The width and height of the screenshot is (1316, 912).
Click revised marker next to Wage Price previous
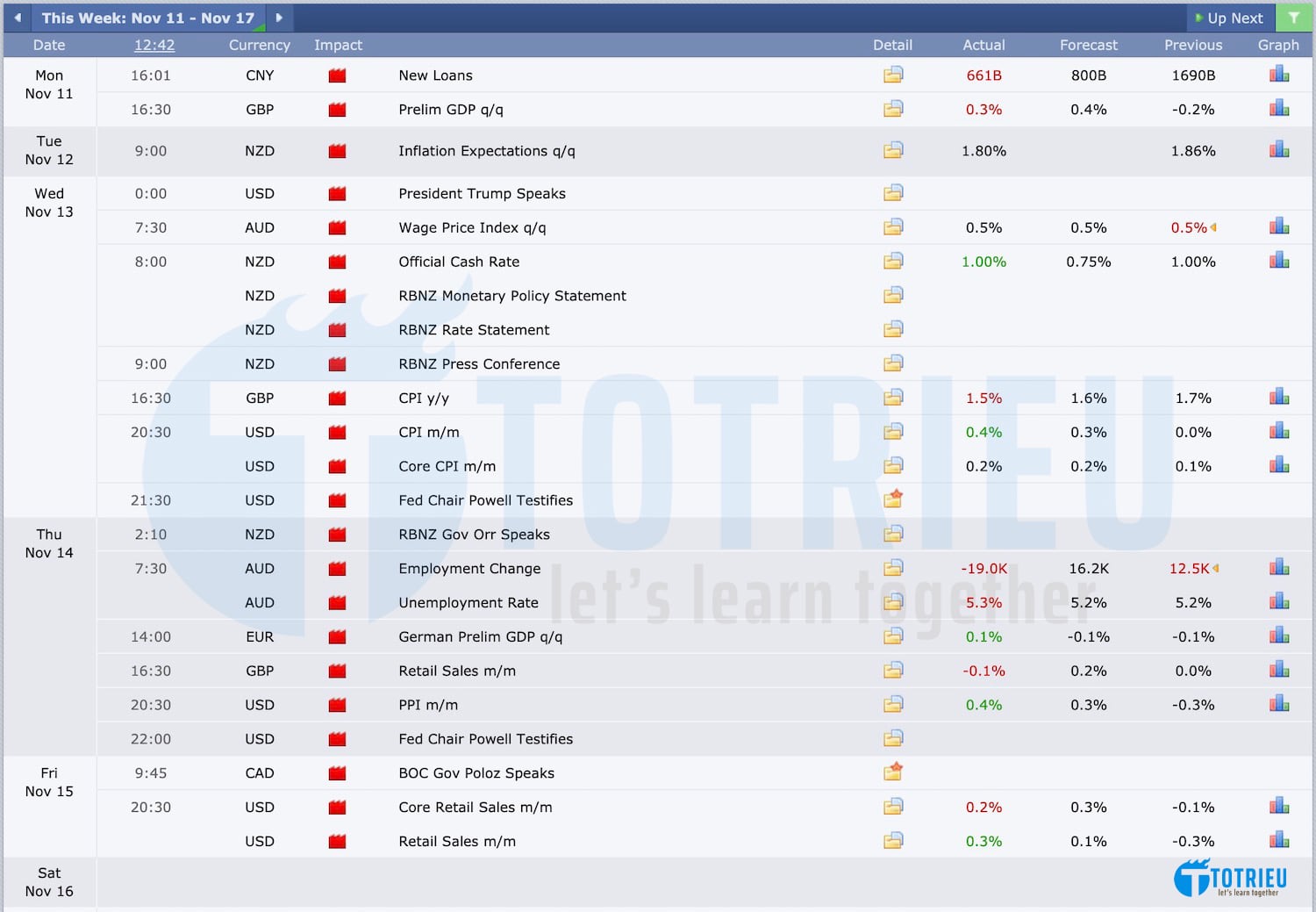[x=1213, y=227]
